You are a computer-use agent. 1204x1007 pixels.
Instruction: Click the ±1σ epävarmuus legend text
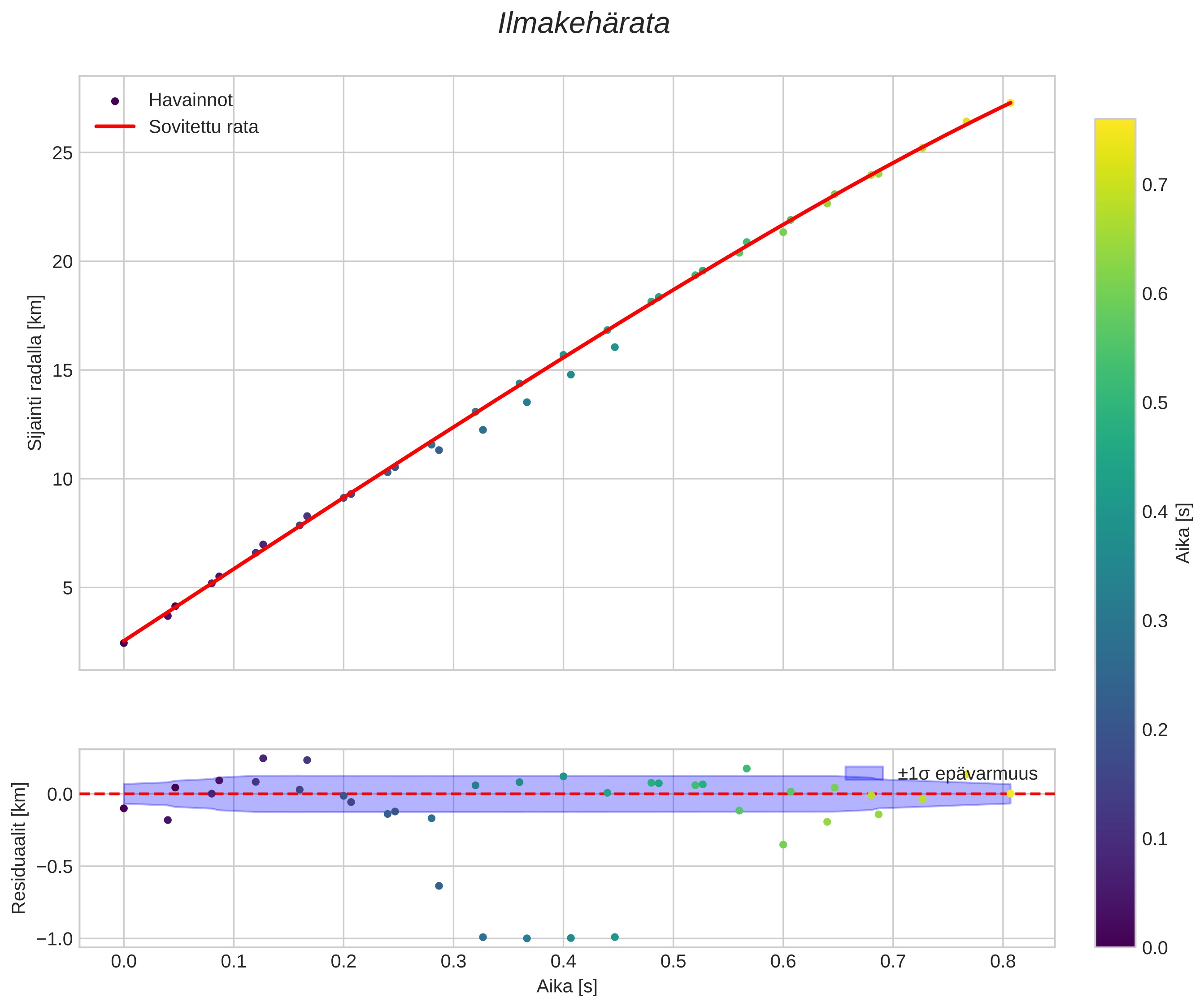pyautogui.click(x=967, y=774)
